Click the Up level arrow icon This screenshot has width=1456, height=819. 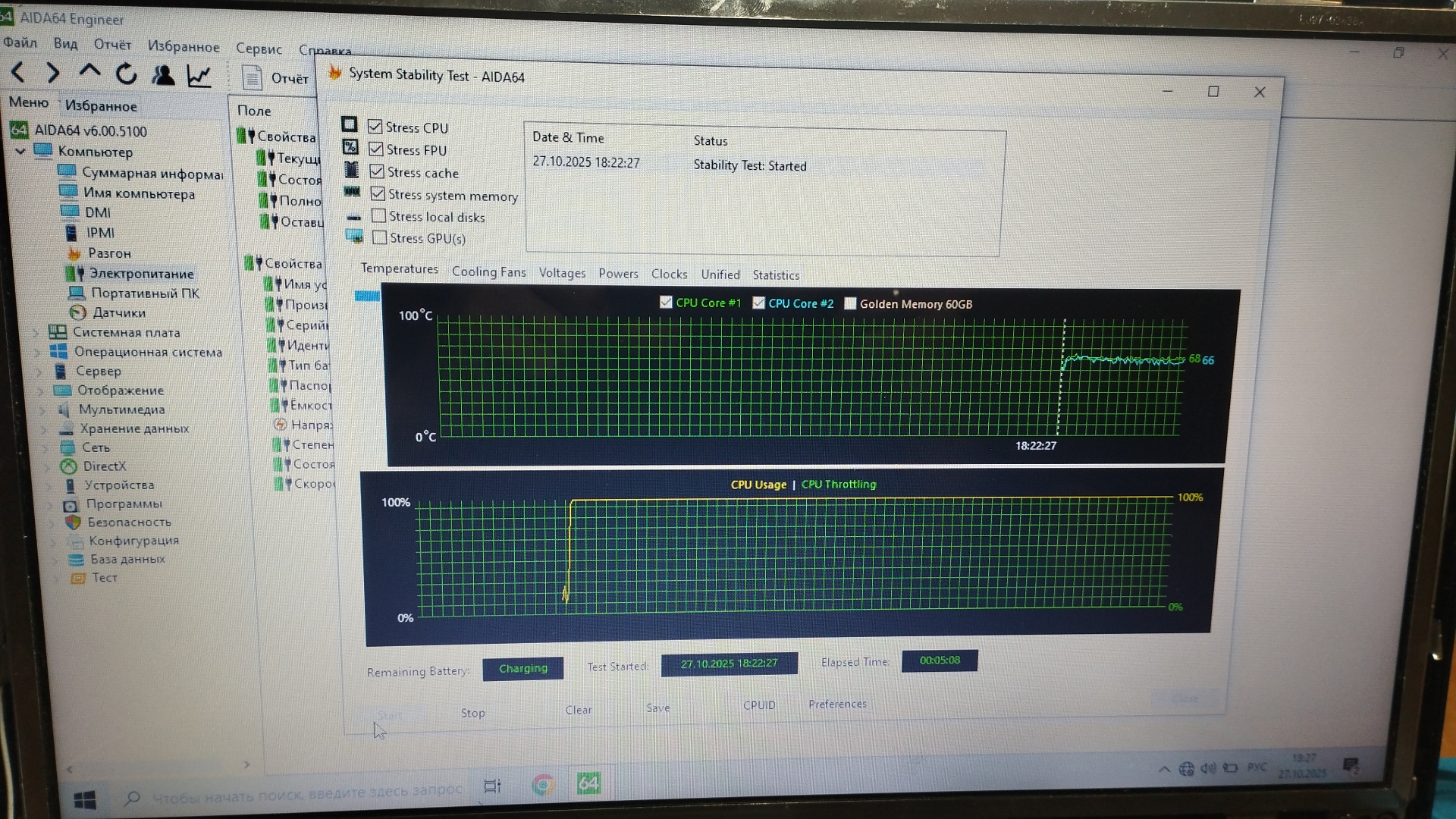89,72
